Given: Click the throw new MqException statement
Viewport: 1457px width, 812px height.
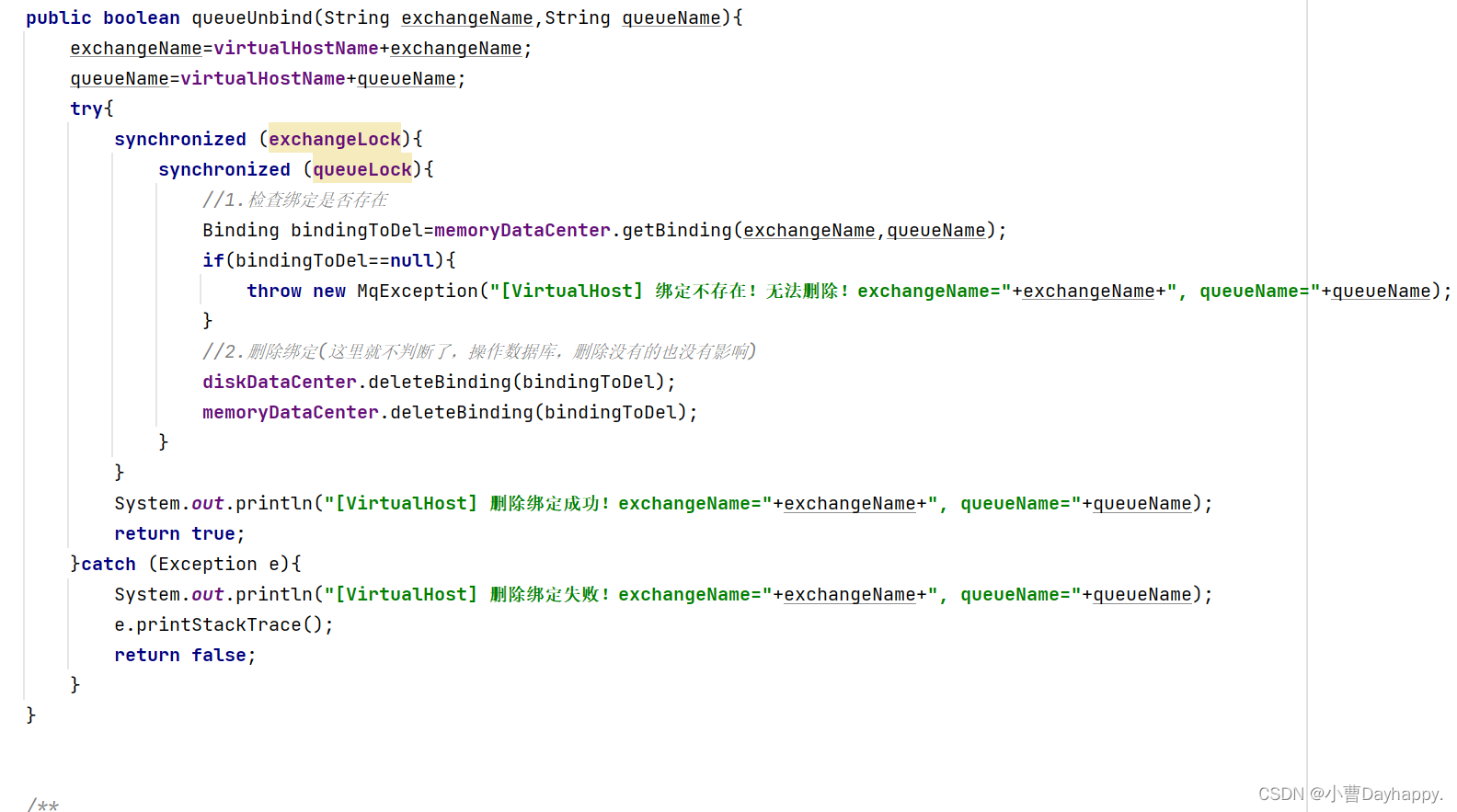Looking at the screenshot, I should click(x=848, y=291).
